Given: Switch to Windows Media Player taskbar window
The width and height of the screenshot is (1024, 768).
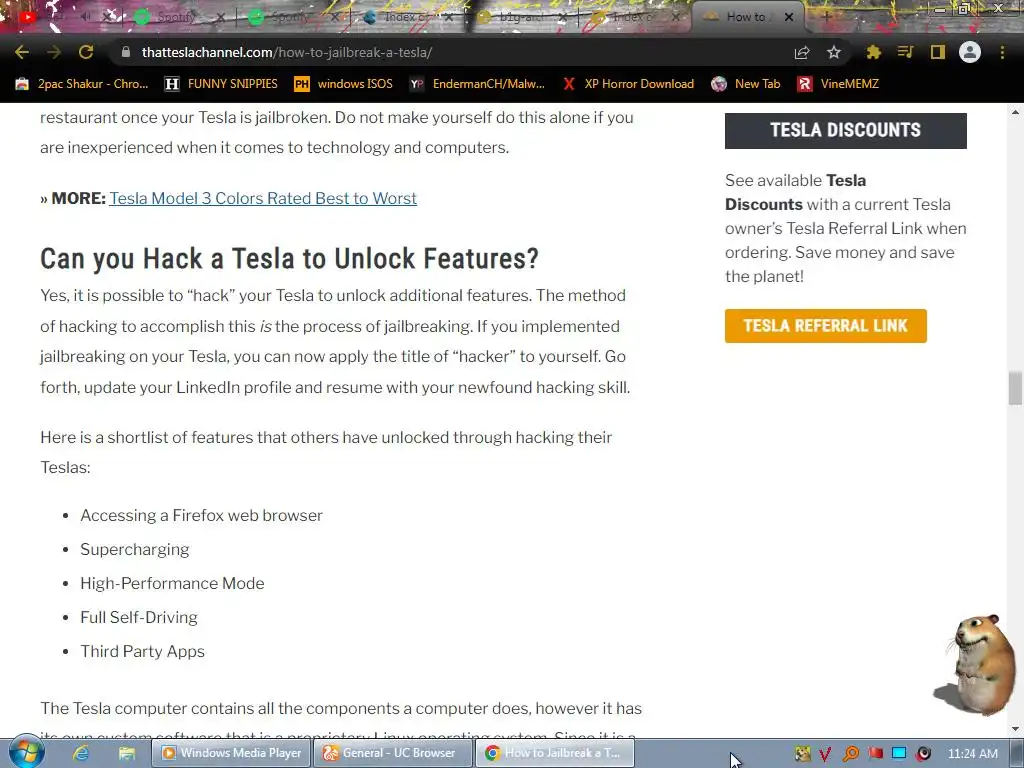Looking at the screenshot, I should 231,753.
